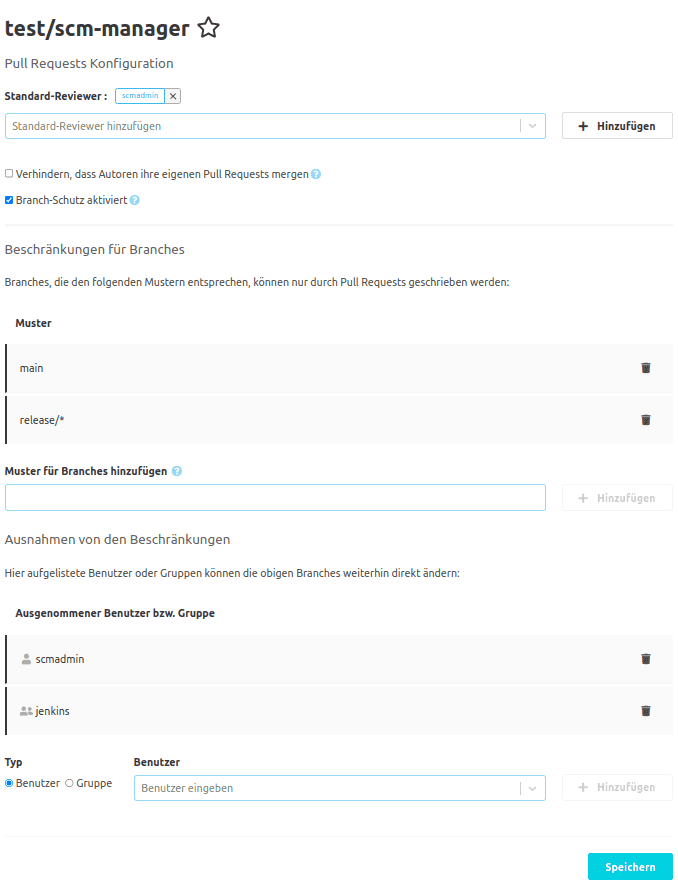
Task: Remove scmadmin from exceptions via trash icon
Action: (645, 659)
